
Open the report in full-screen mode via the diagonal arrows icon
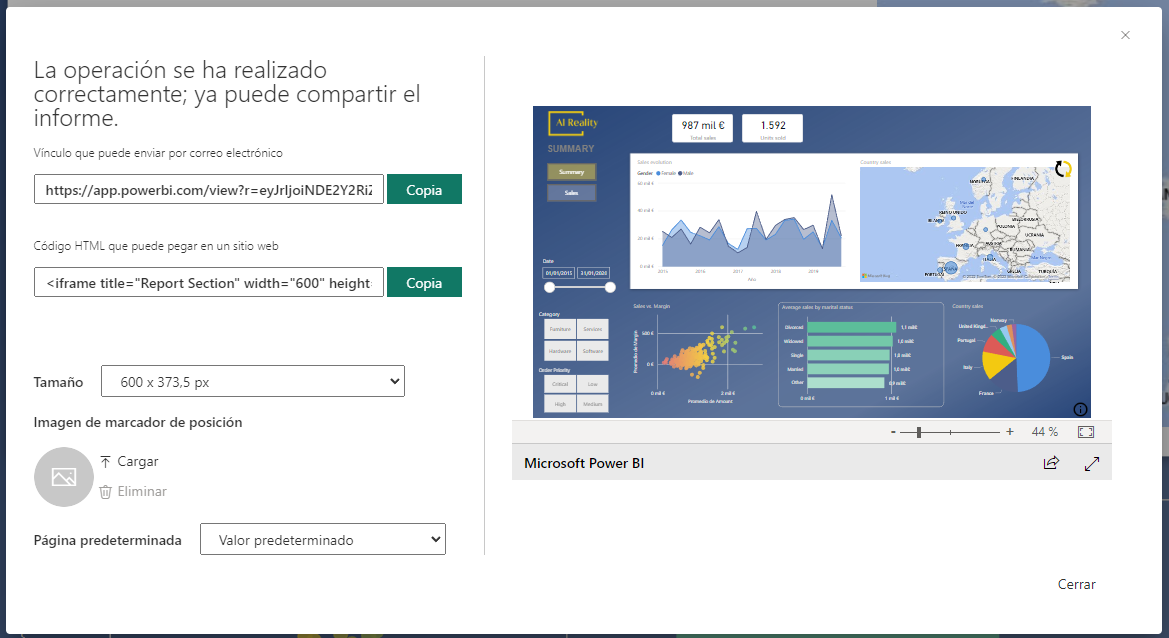[x=1092, y=463]
